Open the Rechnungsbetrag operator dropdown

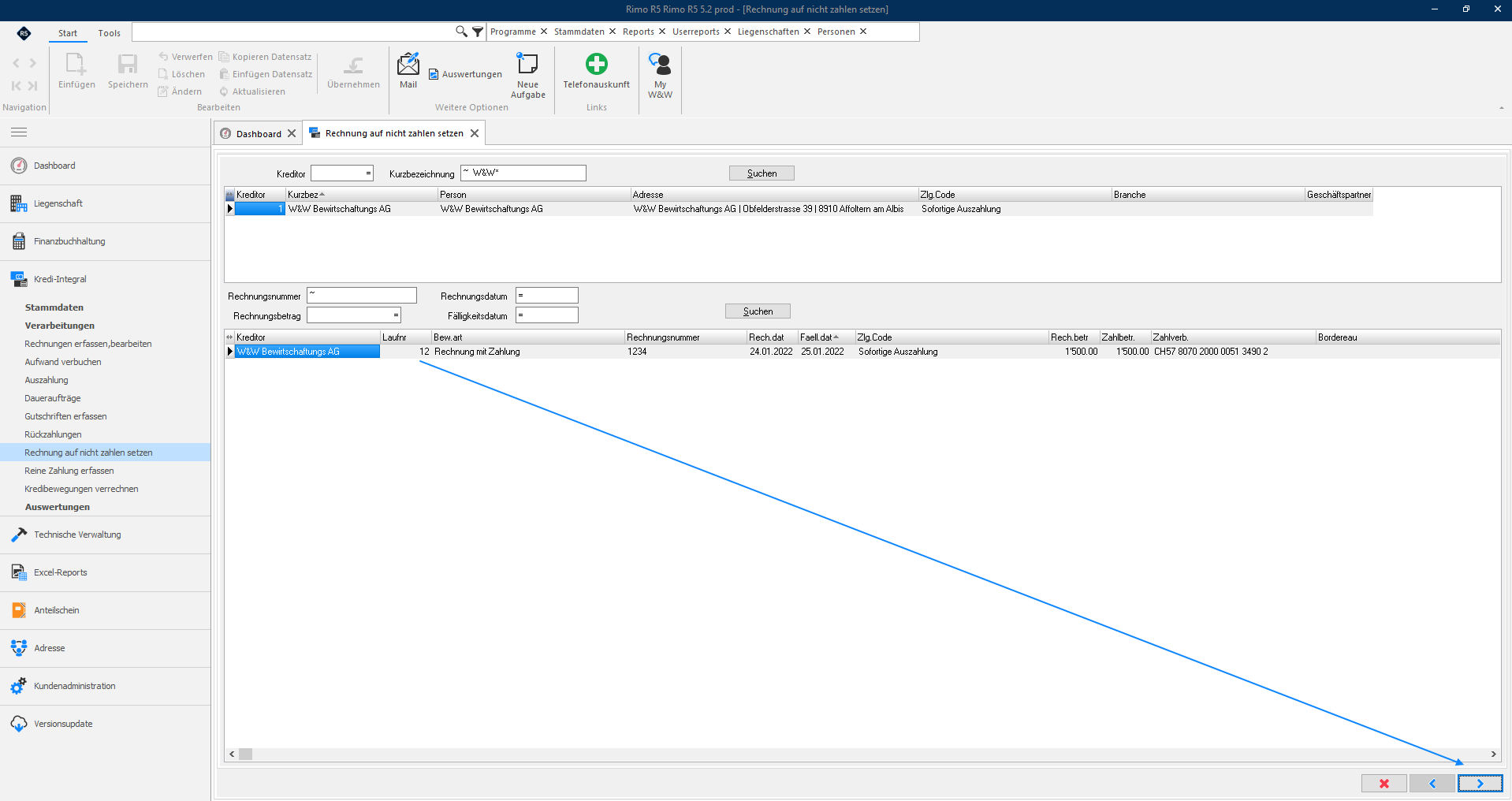[396, 315]
